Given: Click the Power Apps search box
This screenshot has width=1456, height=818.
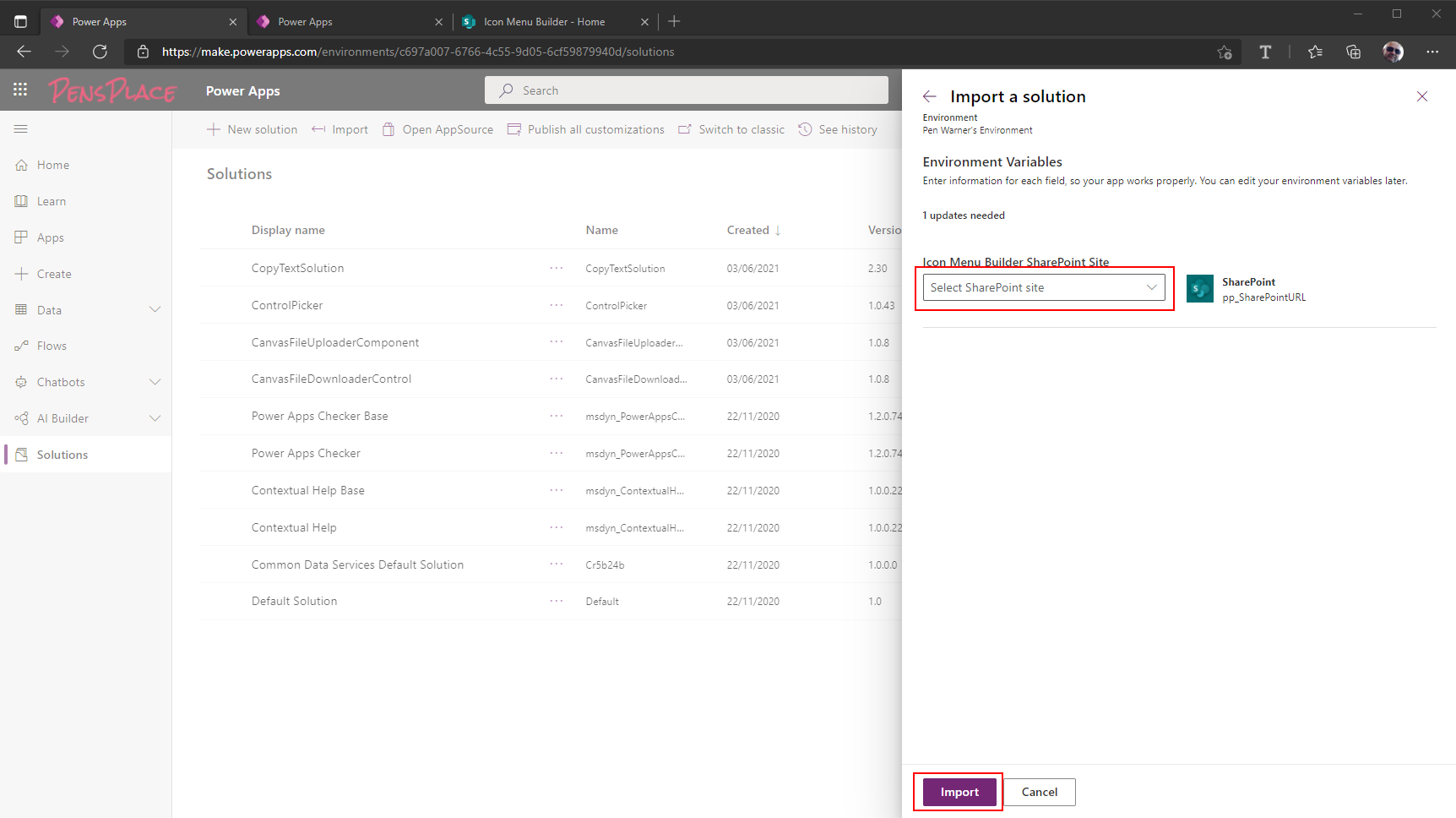Looking at the screenshot, I should coord(687,90).
